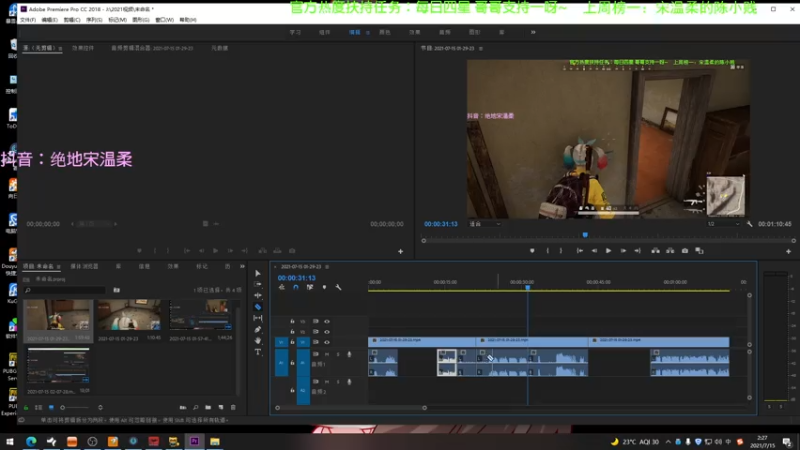Toggle V1 track output eye

point(327,342)
